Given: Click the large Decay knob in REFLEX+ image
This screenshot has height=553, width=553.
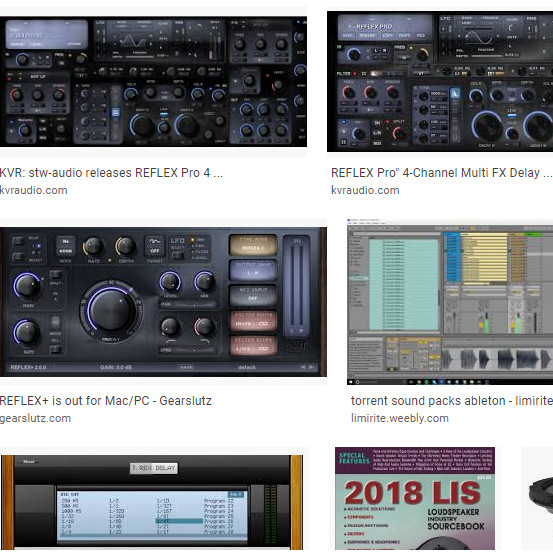Looking at the screenshot, I should [112, 310].
